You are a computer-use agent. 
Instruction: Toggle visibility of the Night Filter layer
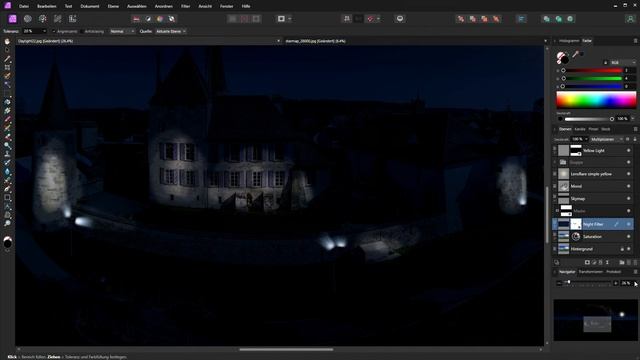point(629,224)
